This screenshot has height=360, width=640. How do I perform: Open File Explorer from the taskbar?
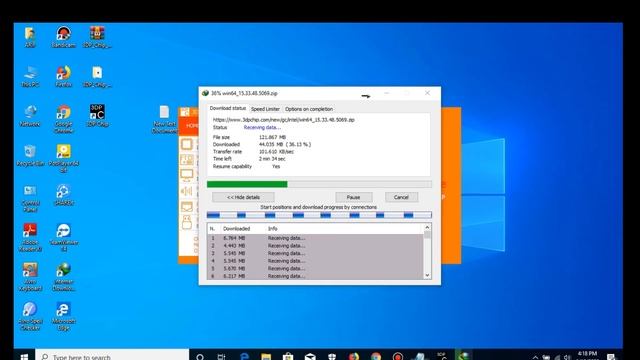266,356
